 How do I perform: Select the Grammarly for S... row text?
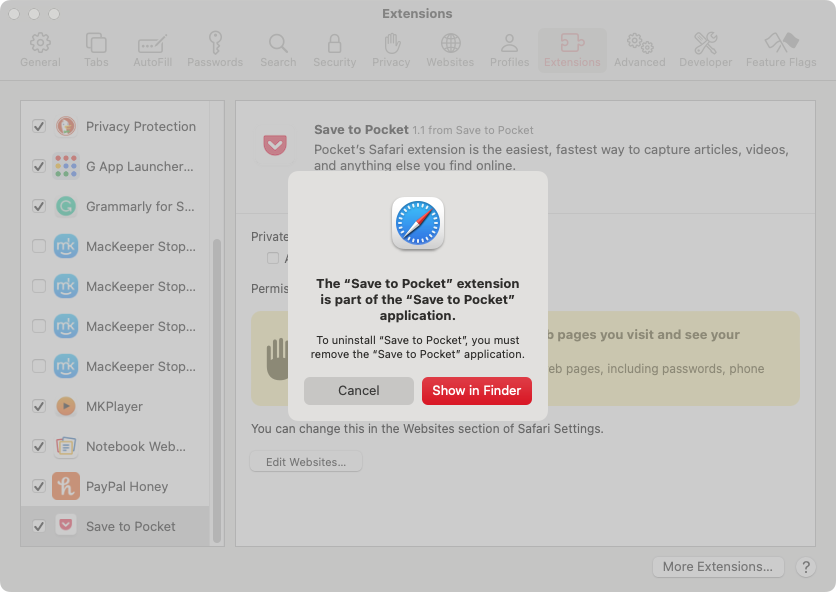pyautogui.click(x=140, y=206)
